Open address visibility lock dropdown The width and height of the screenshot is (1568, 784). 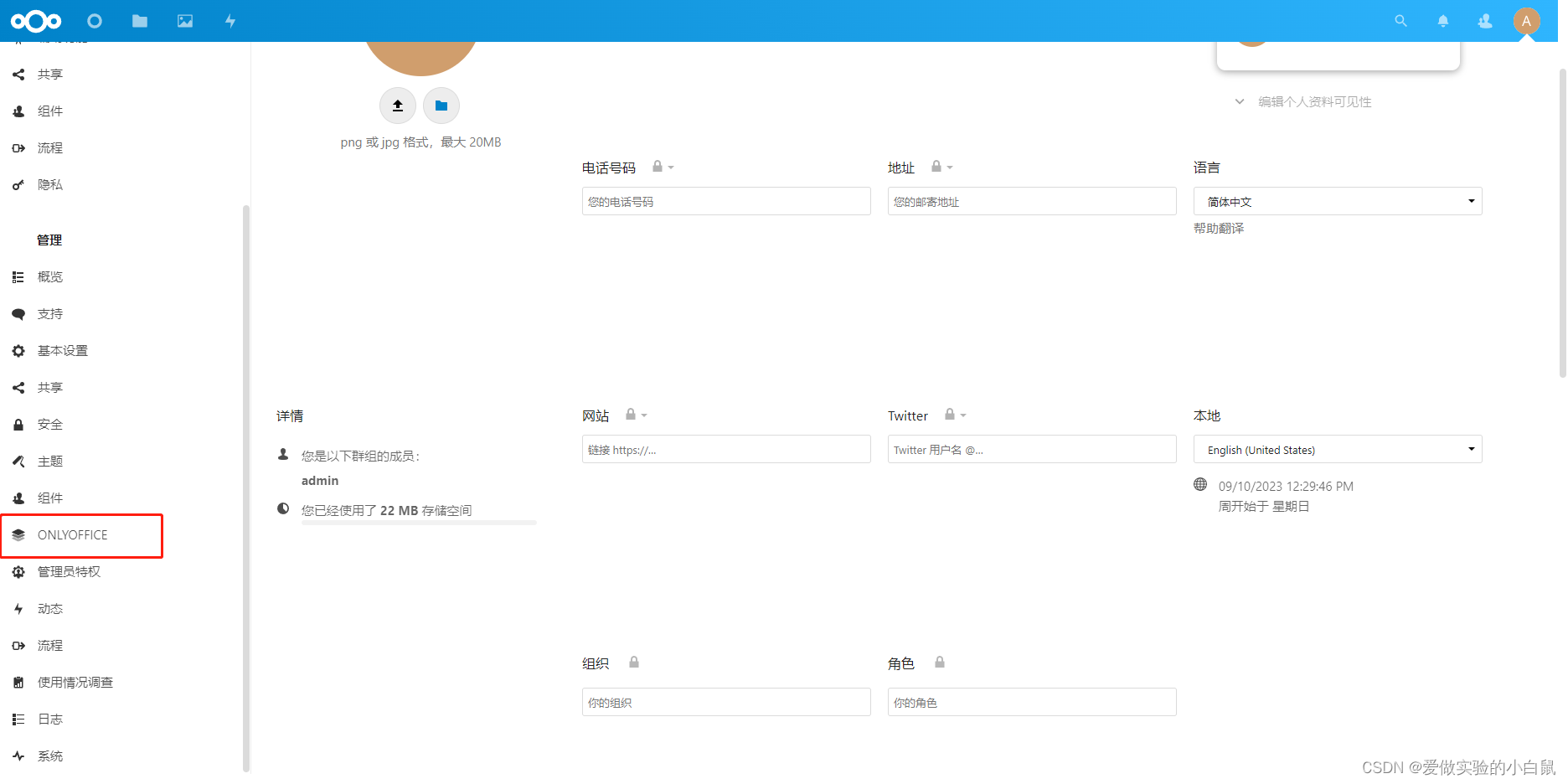(941, 167)
